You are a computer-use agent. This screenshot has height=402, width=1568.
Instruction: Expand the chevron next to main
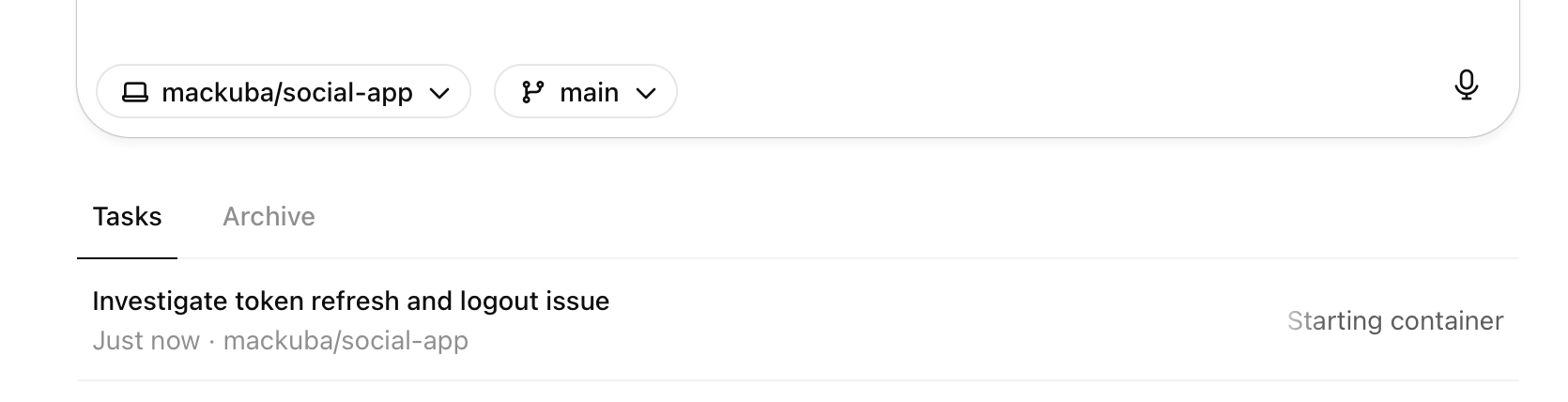(645, 93)
